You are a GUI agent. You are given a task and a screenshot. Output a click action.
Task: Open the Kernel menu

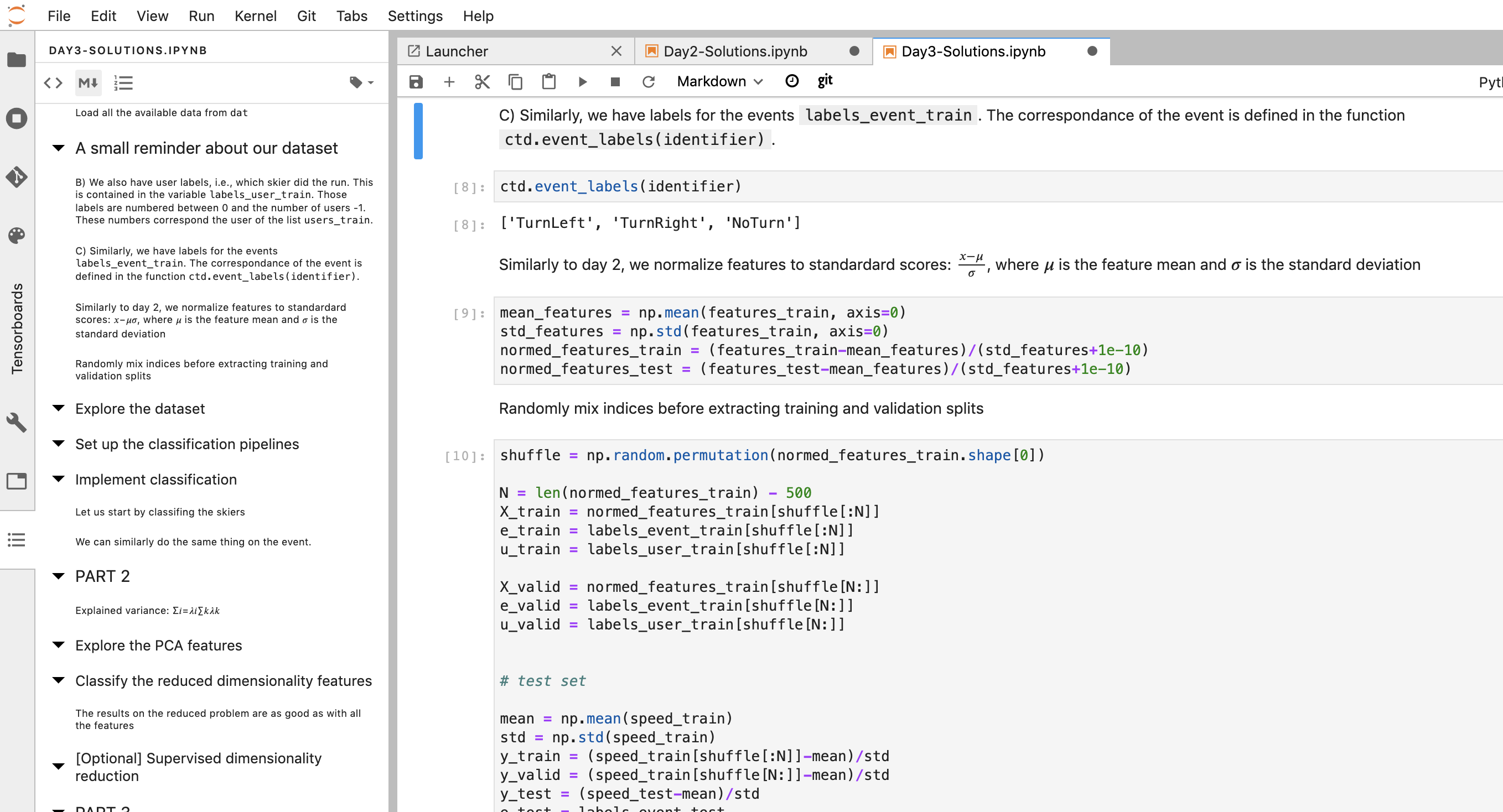pyautogui.click(x=256, y=15)
